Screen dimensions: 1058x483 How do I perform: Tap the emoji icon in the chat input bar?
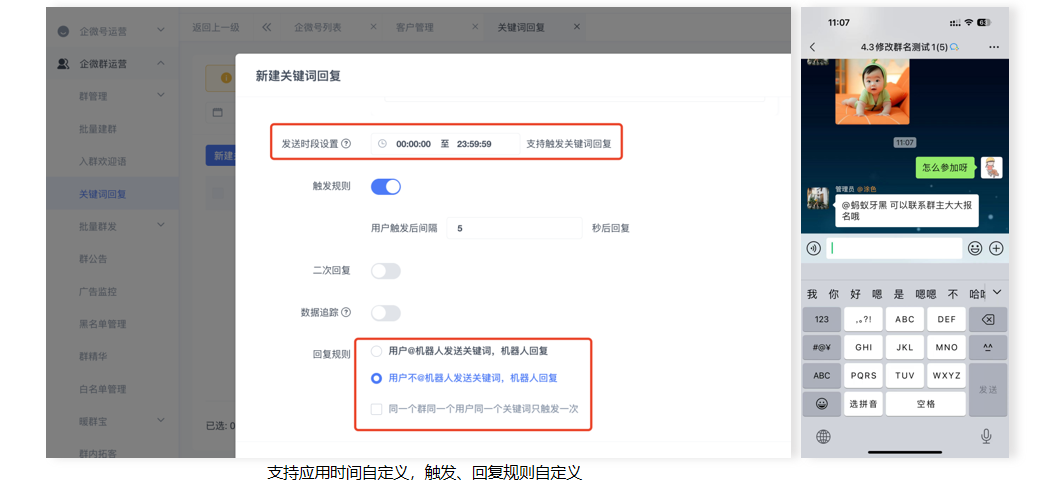(975, 248)
